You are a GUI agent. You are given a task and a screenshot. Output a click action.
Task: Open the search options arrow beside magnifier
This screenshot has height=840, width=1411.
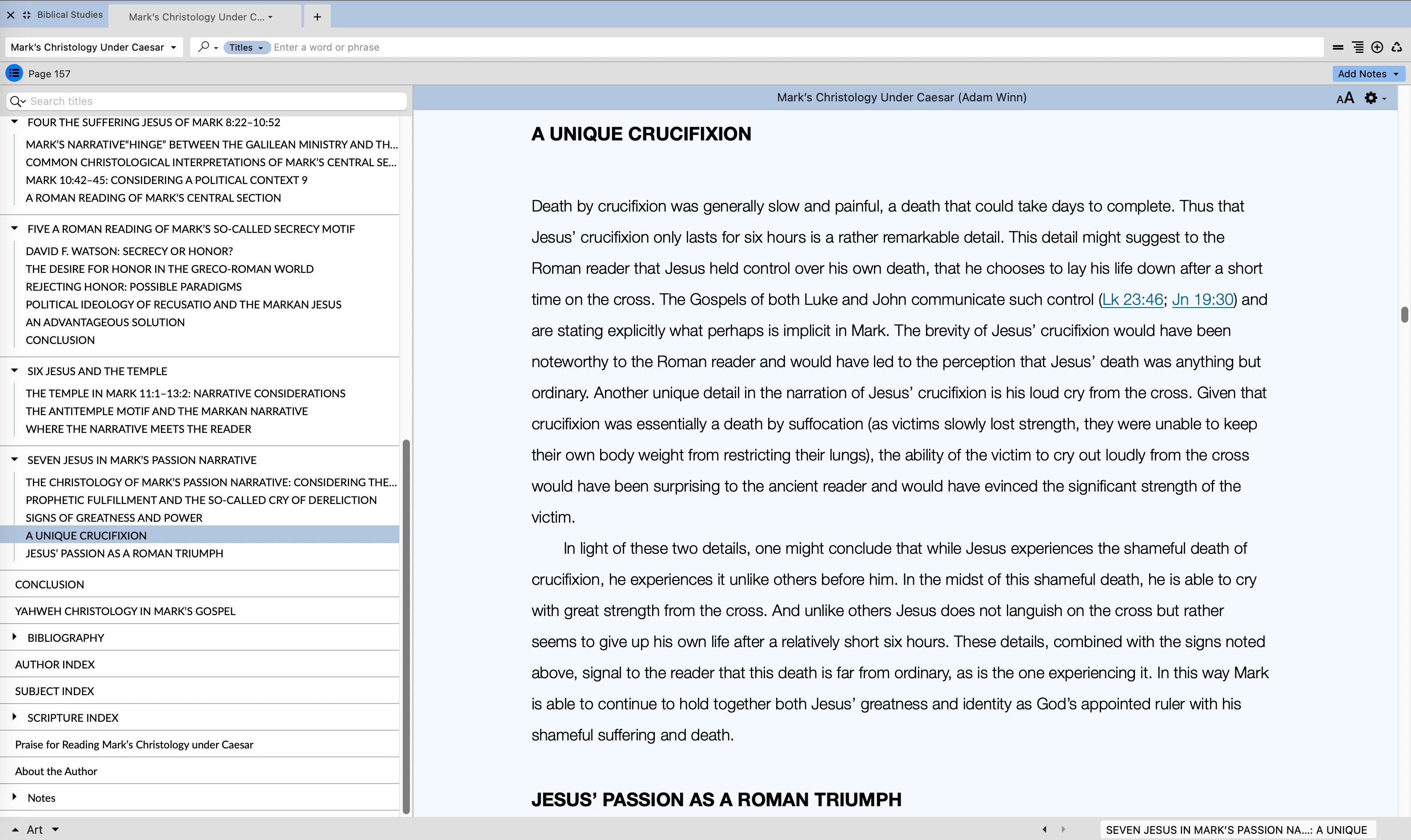pyautogui.click(x=216, y=48)
